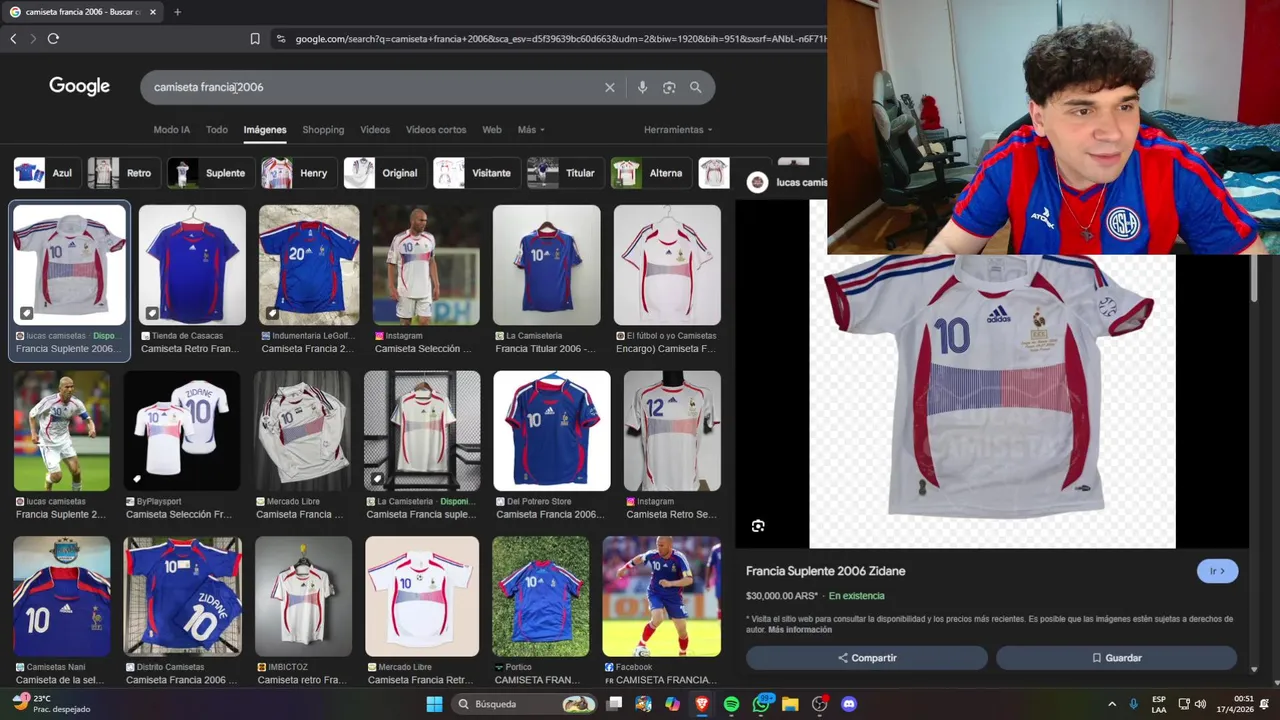
Task: Open volume control in the system tray
Action: 1200,704
